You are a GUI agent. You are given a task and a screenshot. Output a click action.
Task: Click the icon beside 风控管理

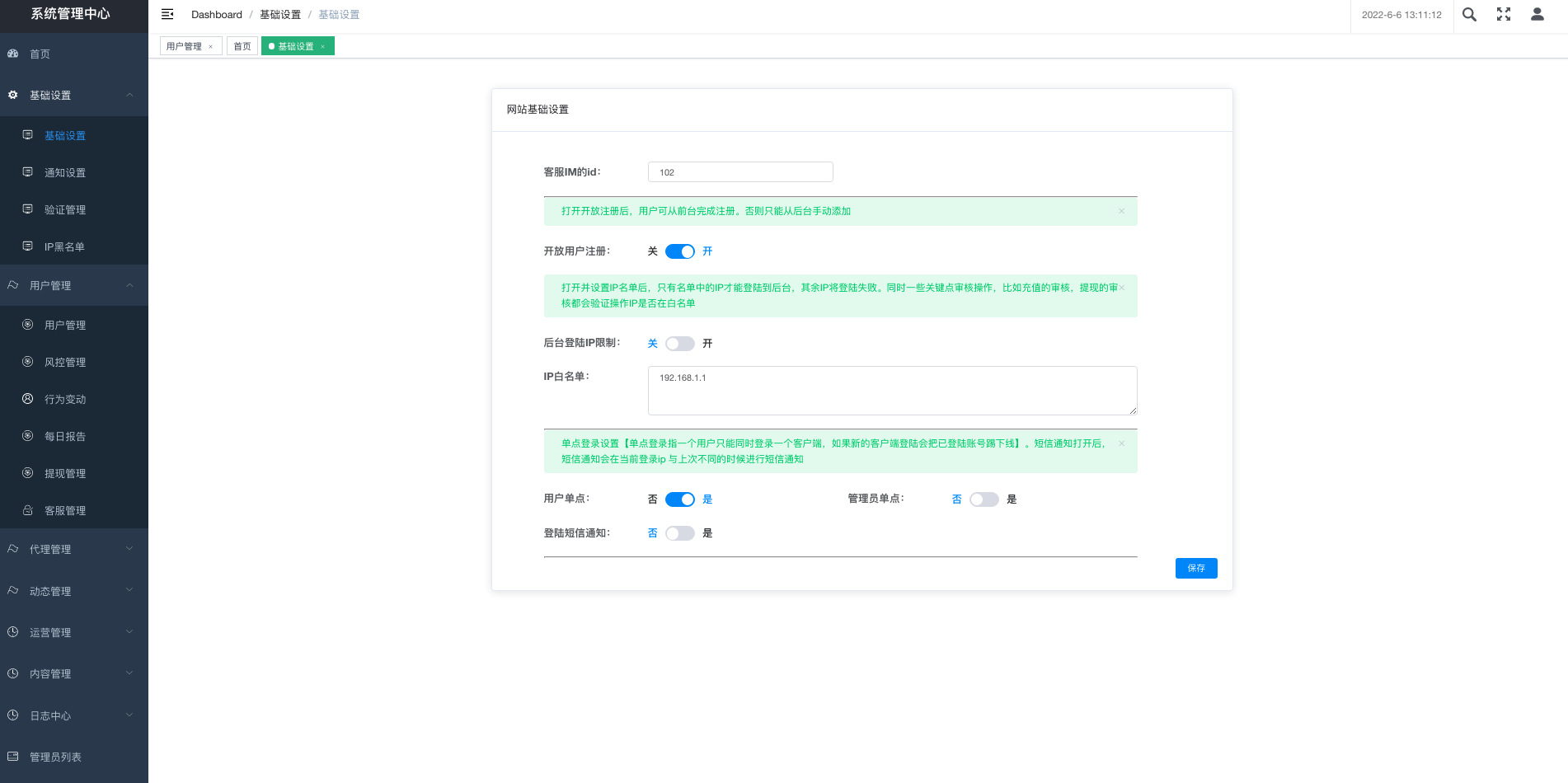pos(28,361)
